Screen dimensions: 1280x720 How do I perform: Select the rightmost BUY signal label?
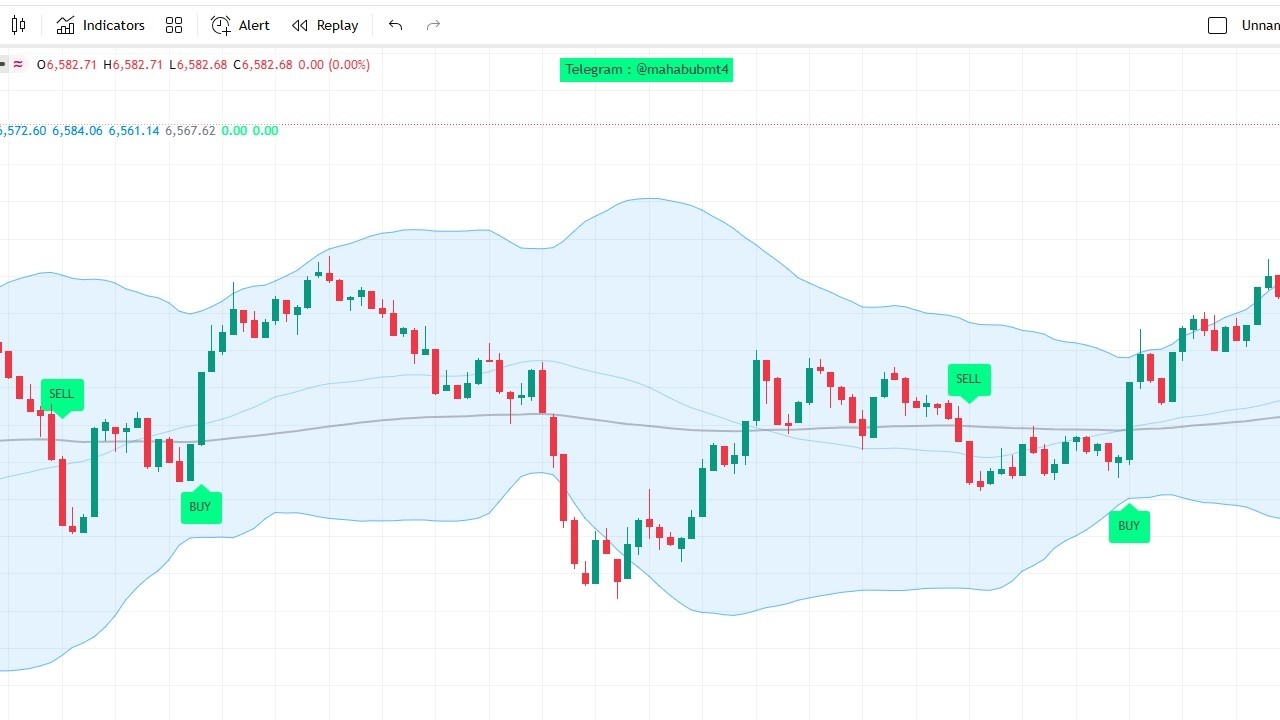(1129, 524)
